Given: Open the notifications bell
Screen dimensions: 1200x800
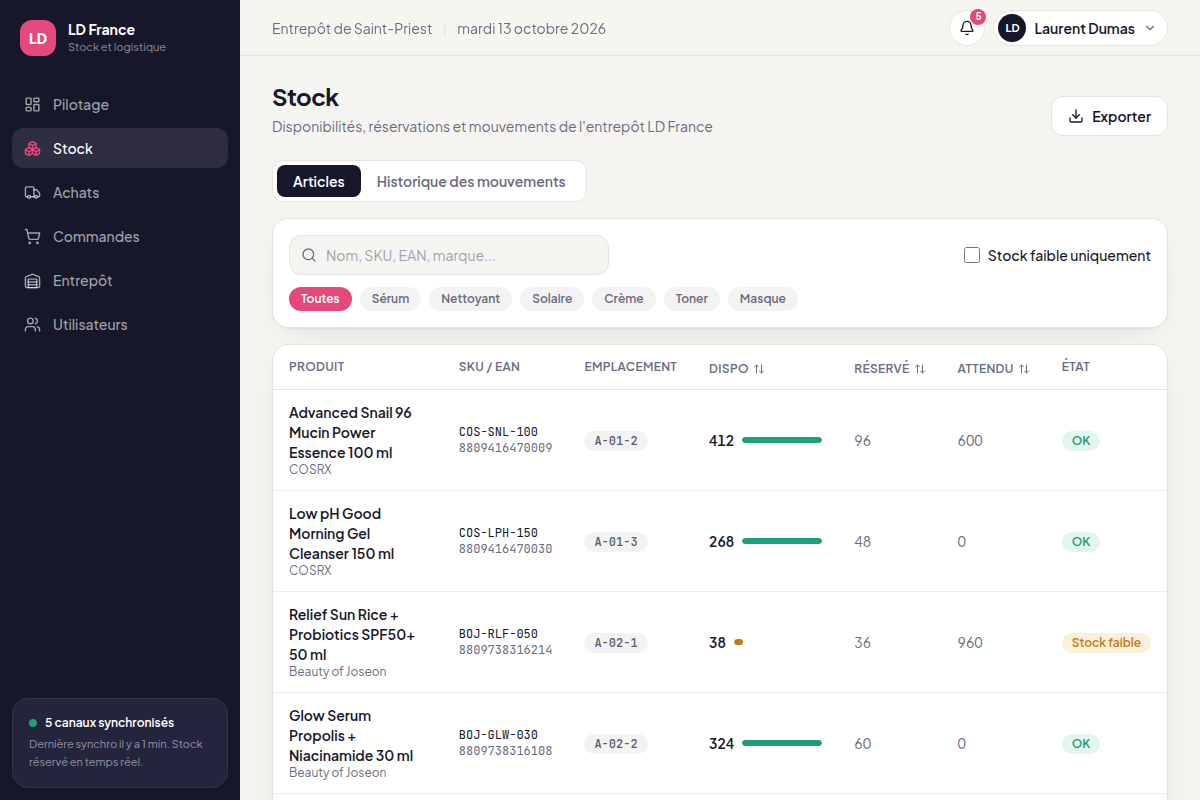Looking at the screenshot, I should pyautogui.click(x=967, y=28).
